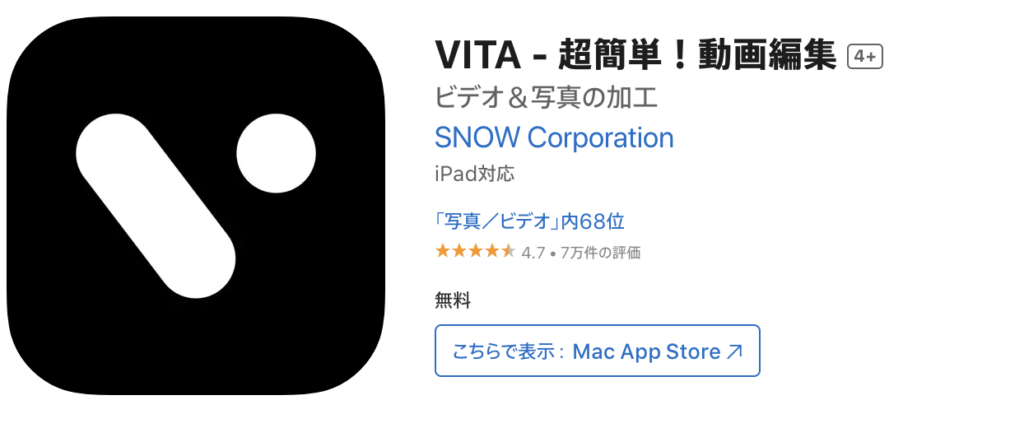Click the 4.7 rating score

533,253
